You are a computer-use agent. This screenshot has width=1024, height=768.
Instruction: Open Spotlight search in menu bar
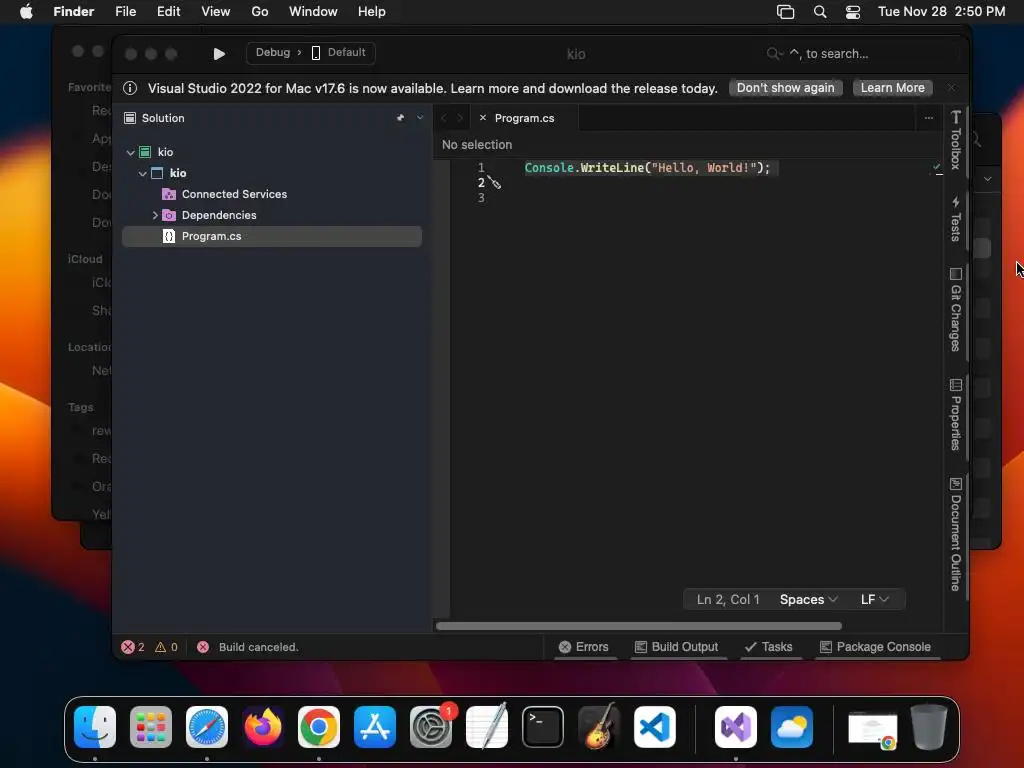click(820, 12)
